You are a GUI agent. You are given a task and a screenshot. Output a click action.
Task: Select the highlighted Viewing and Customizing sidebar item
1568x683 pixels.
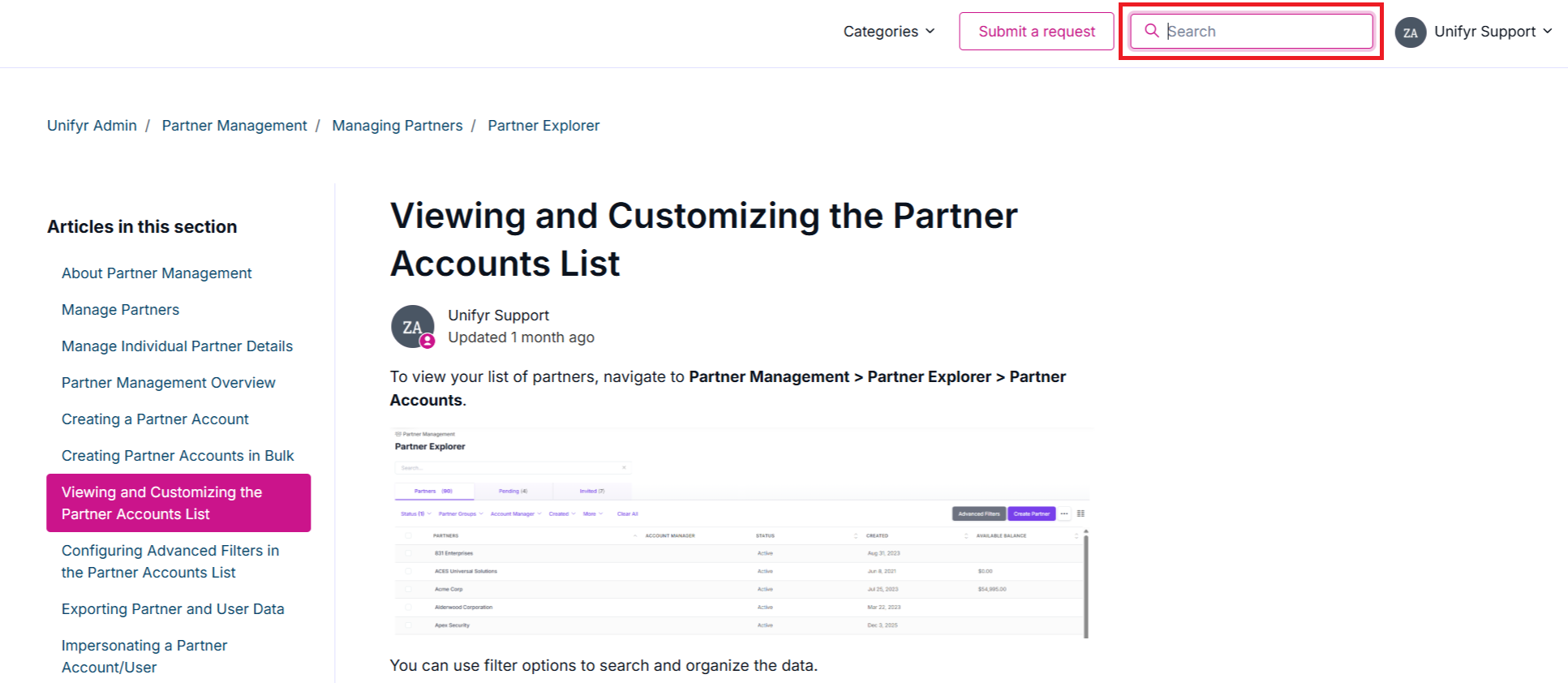(178, 503)
